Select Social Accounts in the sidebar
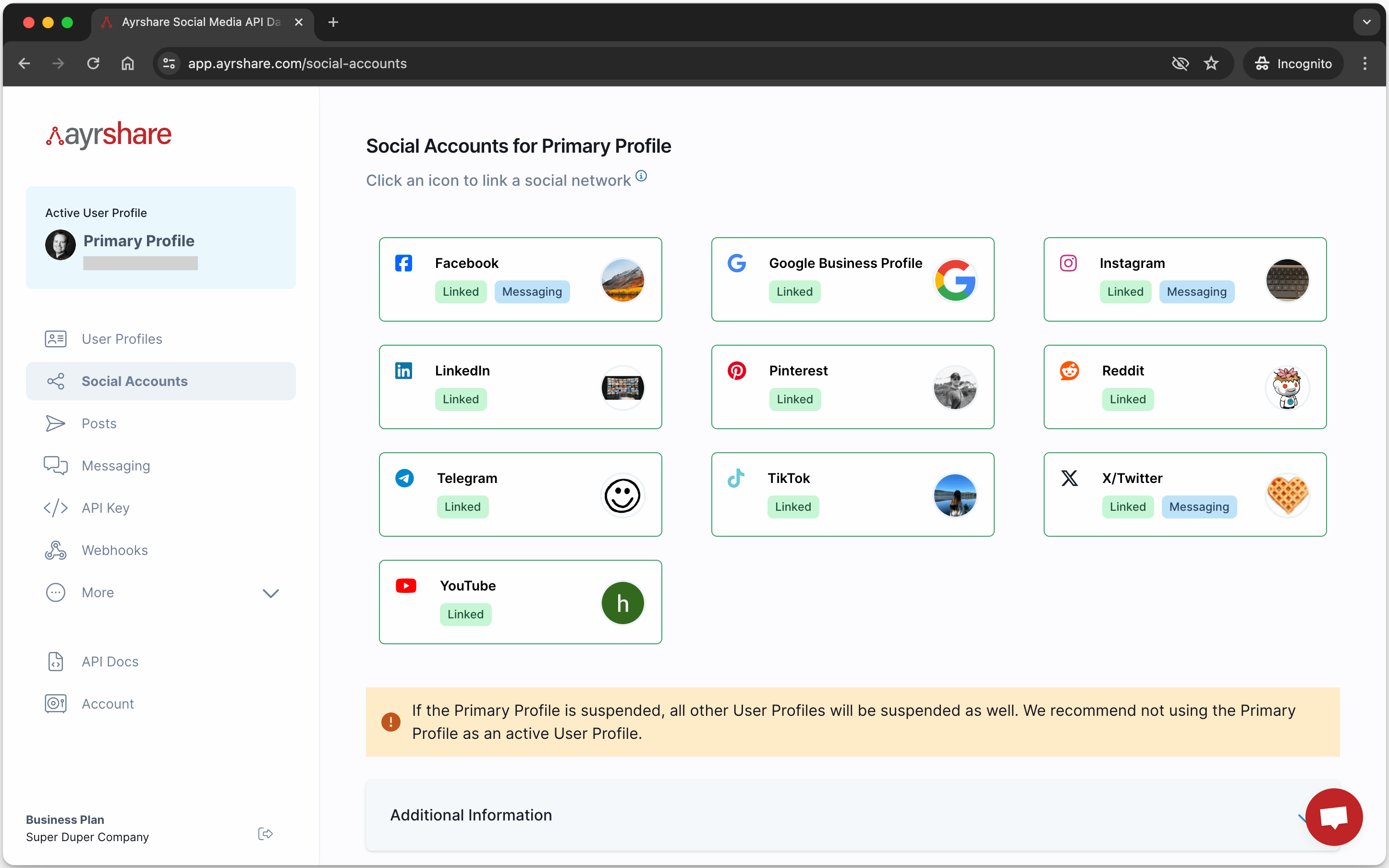This screenshot has height=868, width=1389. tap(161, 381)
